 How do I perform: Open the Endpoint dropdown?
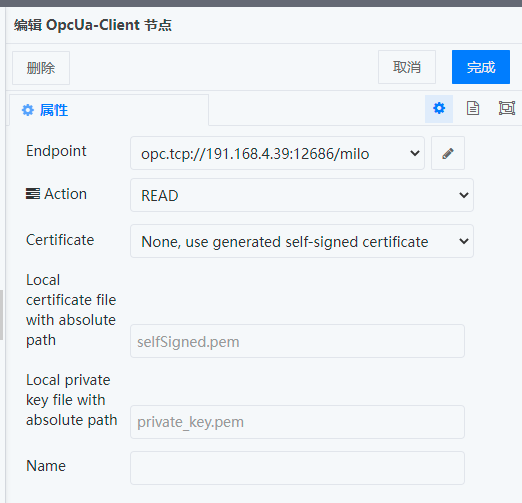pos(277,153)
